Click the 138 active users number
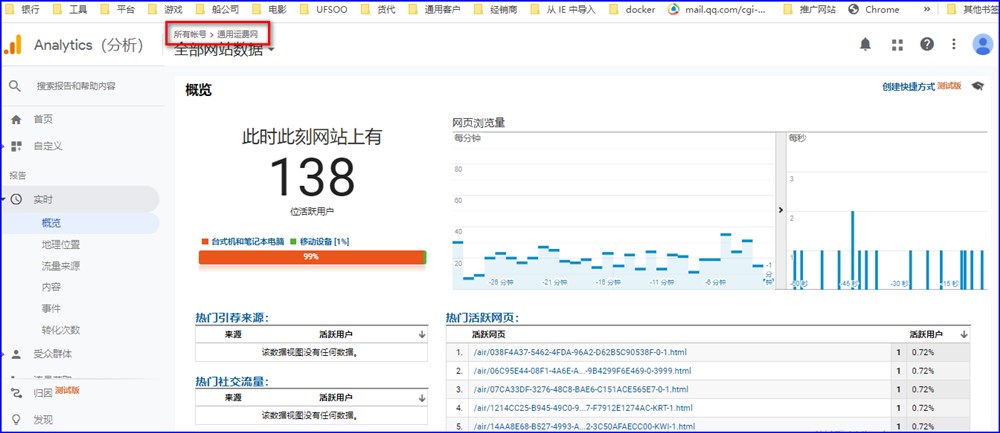Viewport: 1000px width, 433px height. (312, 177)
